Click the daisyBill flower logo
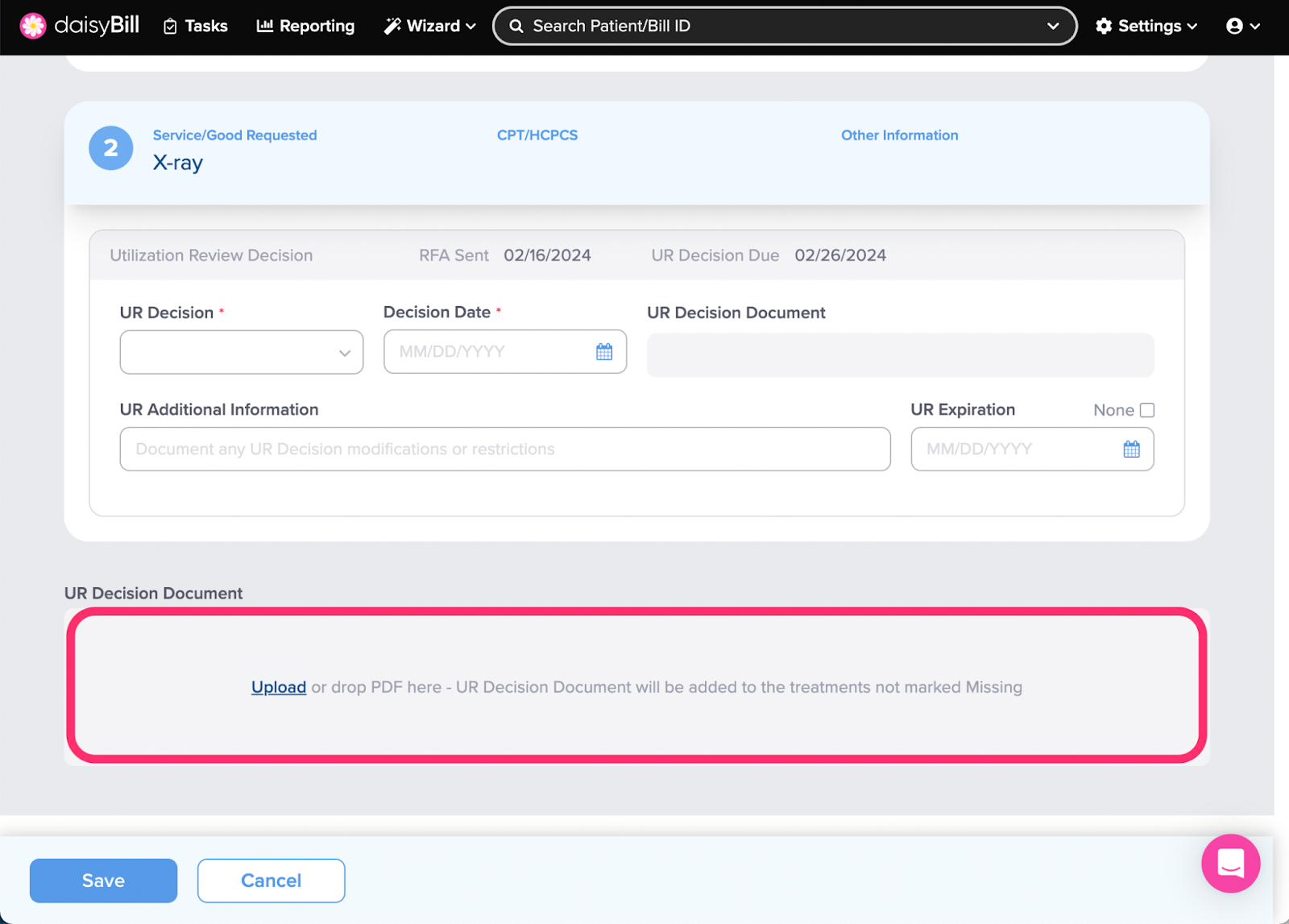Image resolution: width=1289 pixels, height=924 pixels. (x=33, y=26)
